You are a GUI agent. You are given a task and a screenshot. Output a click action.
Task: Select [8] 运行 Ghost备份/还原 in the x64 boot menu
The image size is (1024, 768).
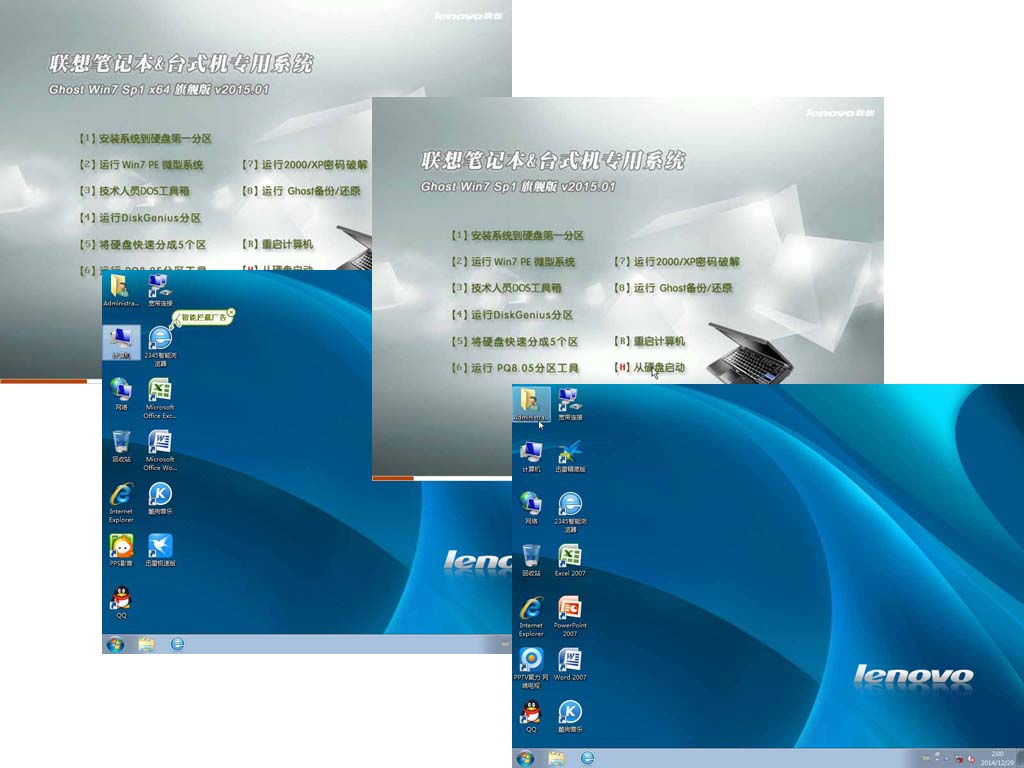(301, 191)
